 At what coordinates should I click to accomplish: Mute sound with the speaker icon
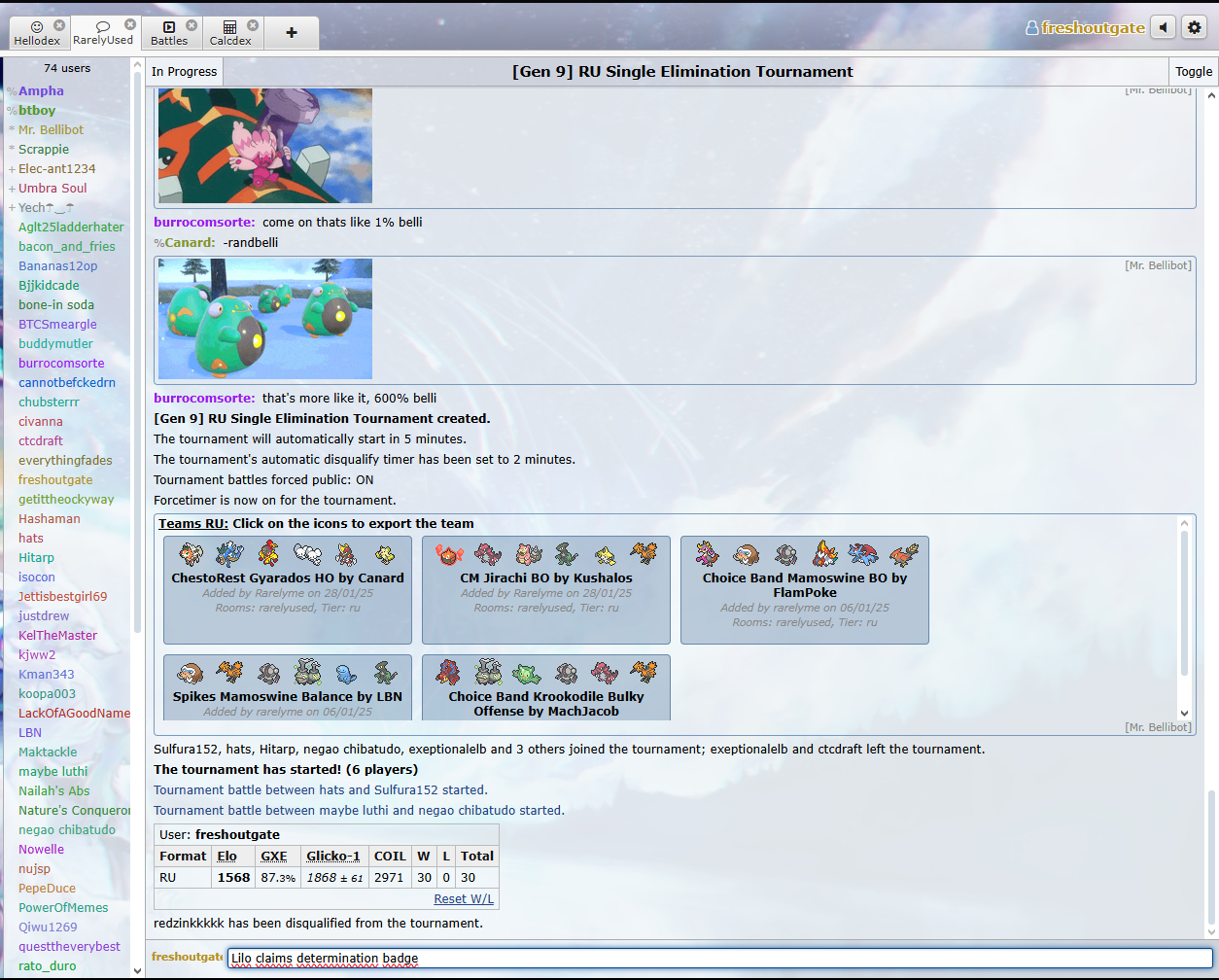[x=1163, y=27]
